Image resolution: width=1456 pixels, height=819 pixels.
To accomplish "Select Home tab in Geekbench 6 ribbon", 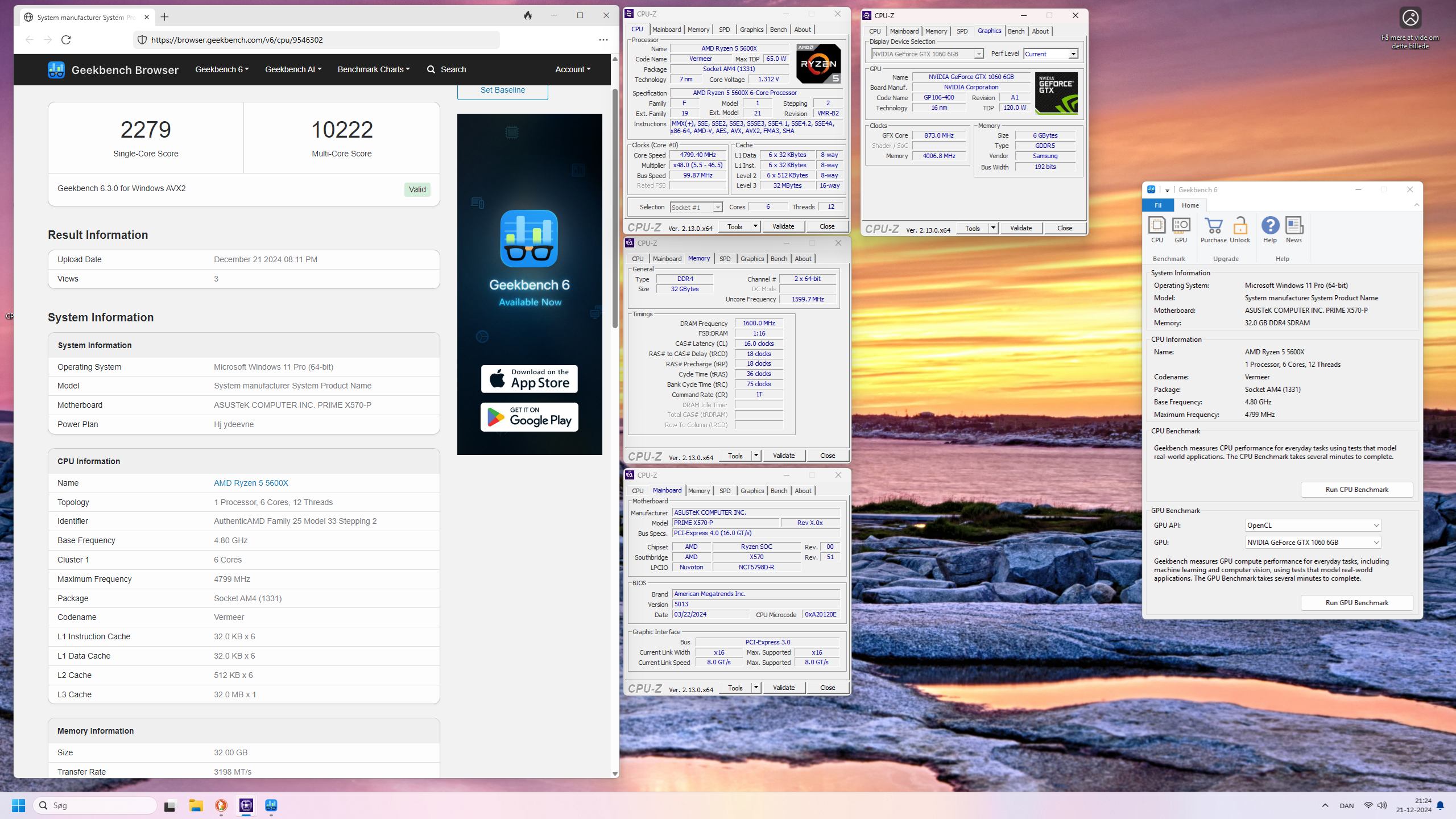I will pos(1190,205).
